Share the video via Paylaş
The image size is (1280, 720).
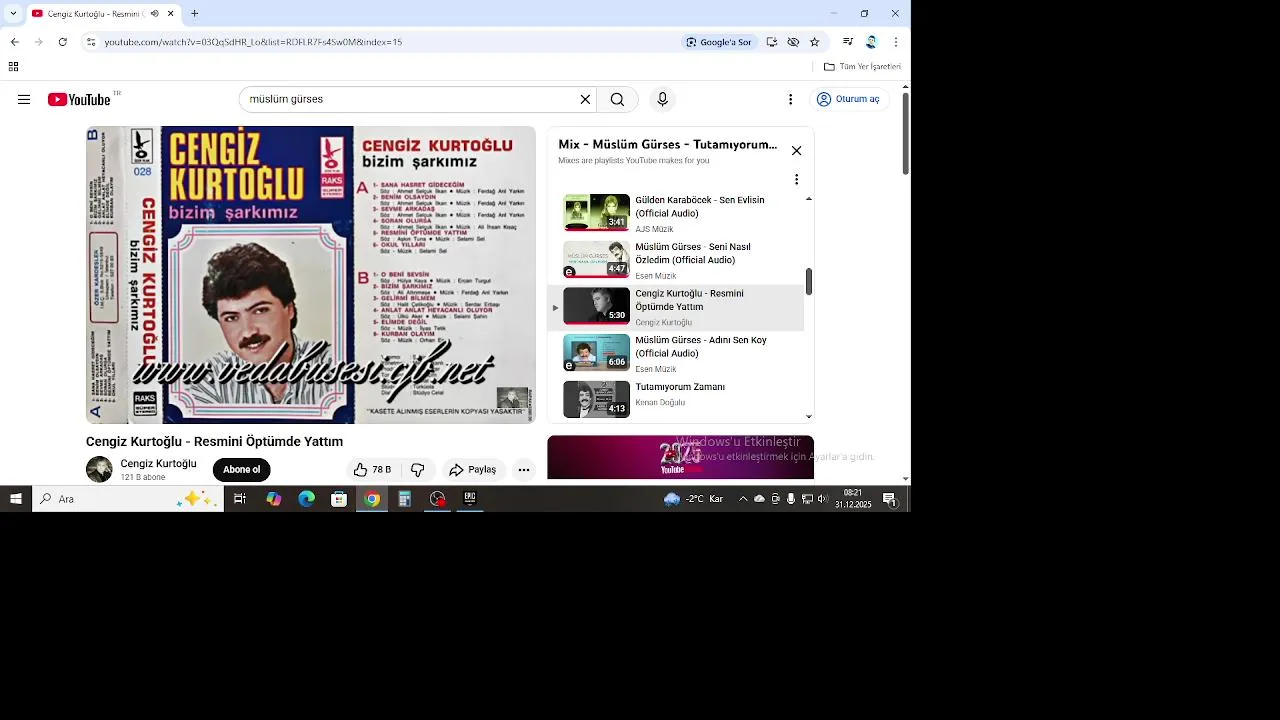[473, 470]
